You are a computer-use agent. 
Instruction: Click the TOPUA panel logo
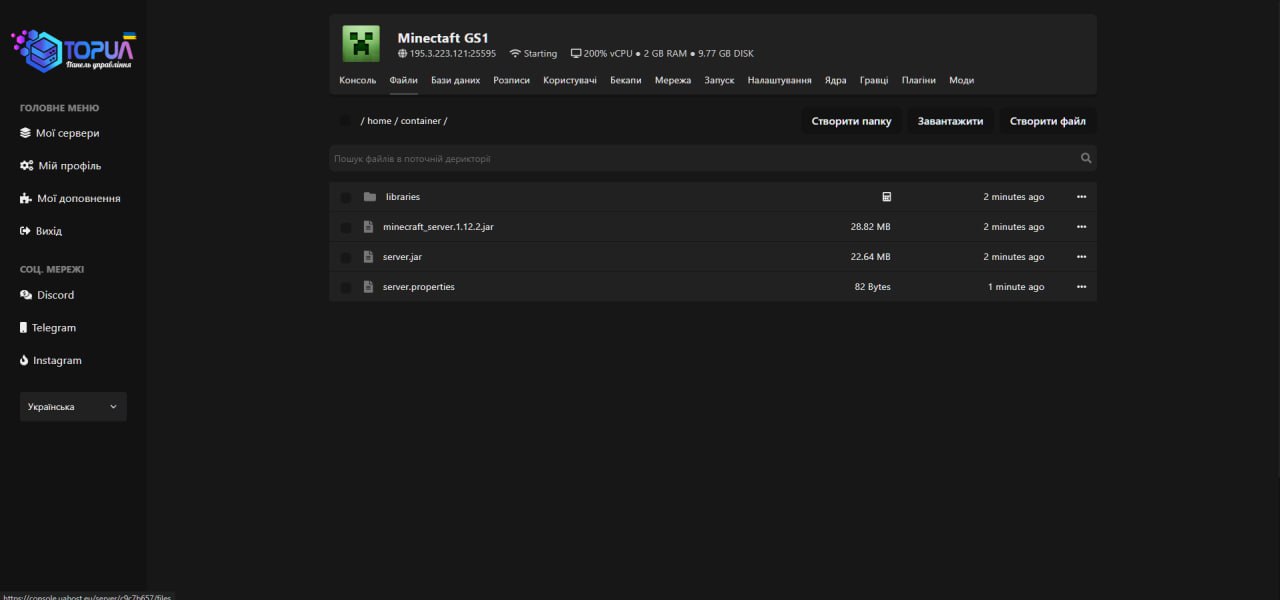[x=73, y=50]
